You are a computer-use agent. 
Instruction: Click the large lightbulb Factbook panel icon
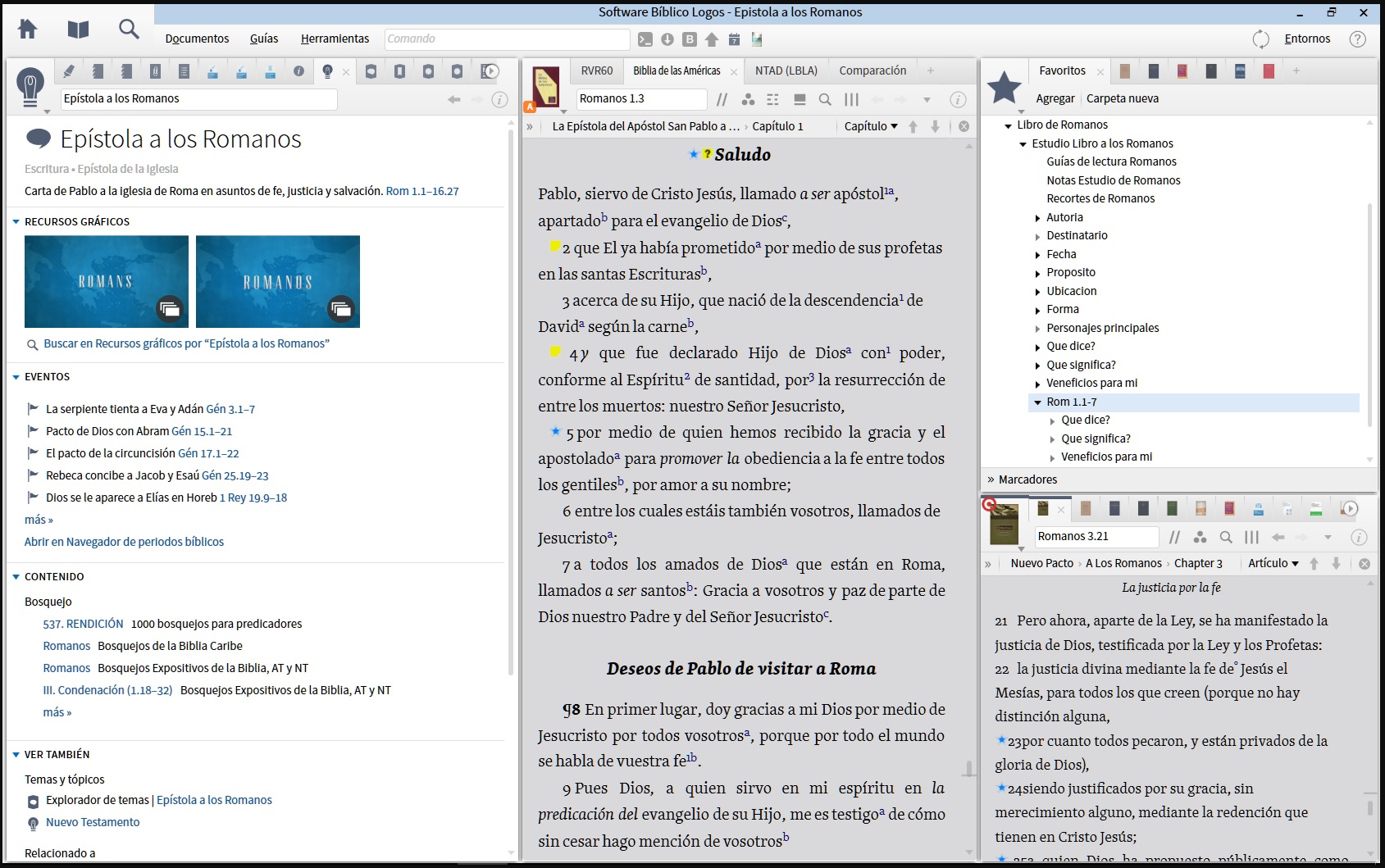point(30,86)
